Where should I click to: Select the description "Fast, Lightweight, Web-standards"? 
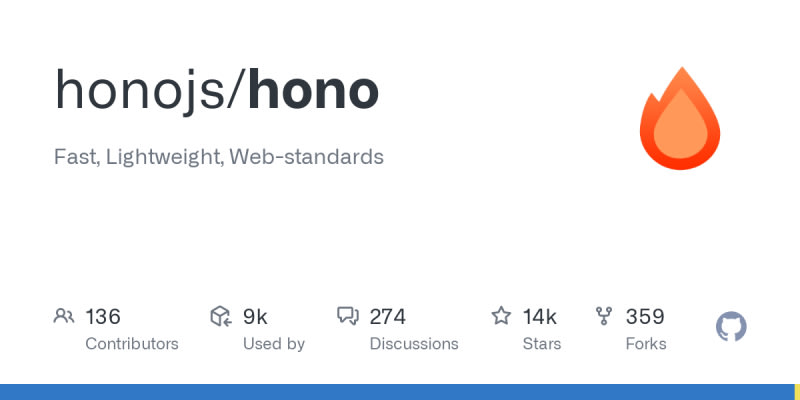219,157
